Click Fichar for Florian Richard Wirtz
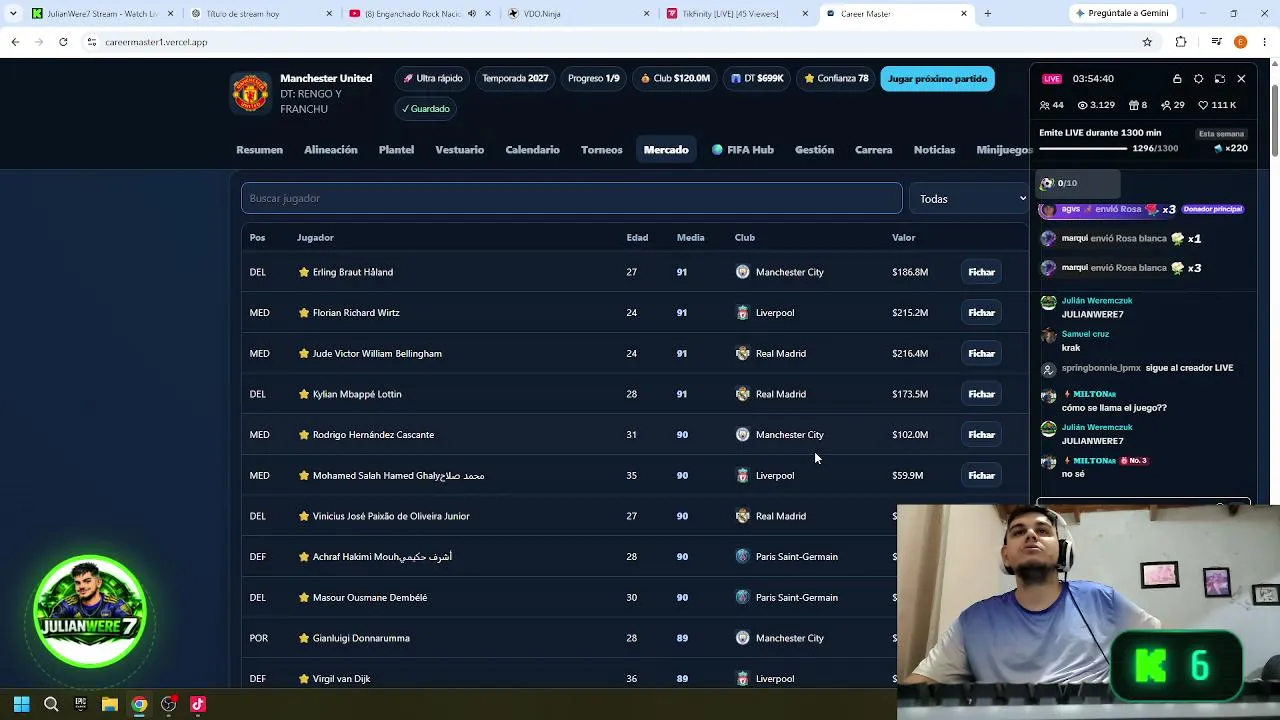 [x=981, y=313]
